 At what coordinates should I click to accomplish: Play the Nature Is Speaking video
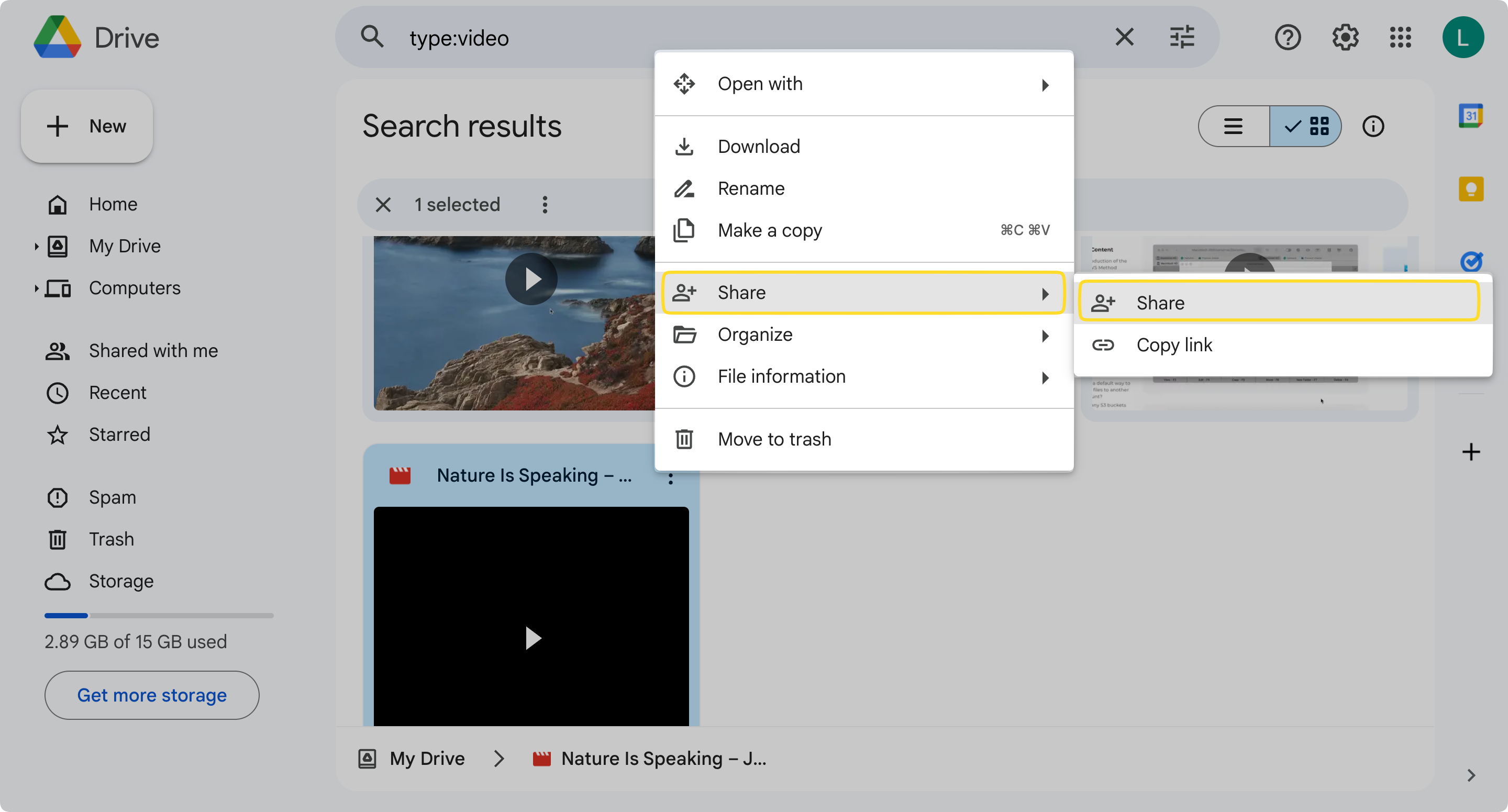(531, 638)
